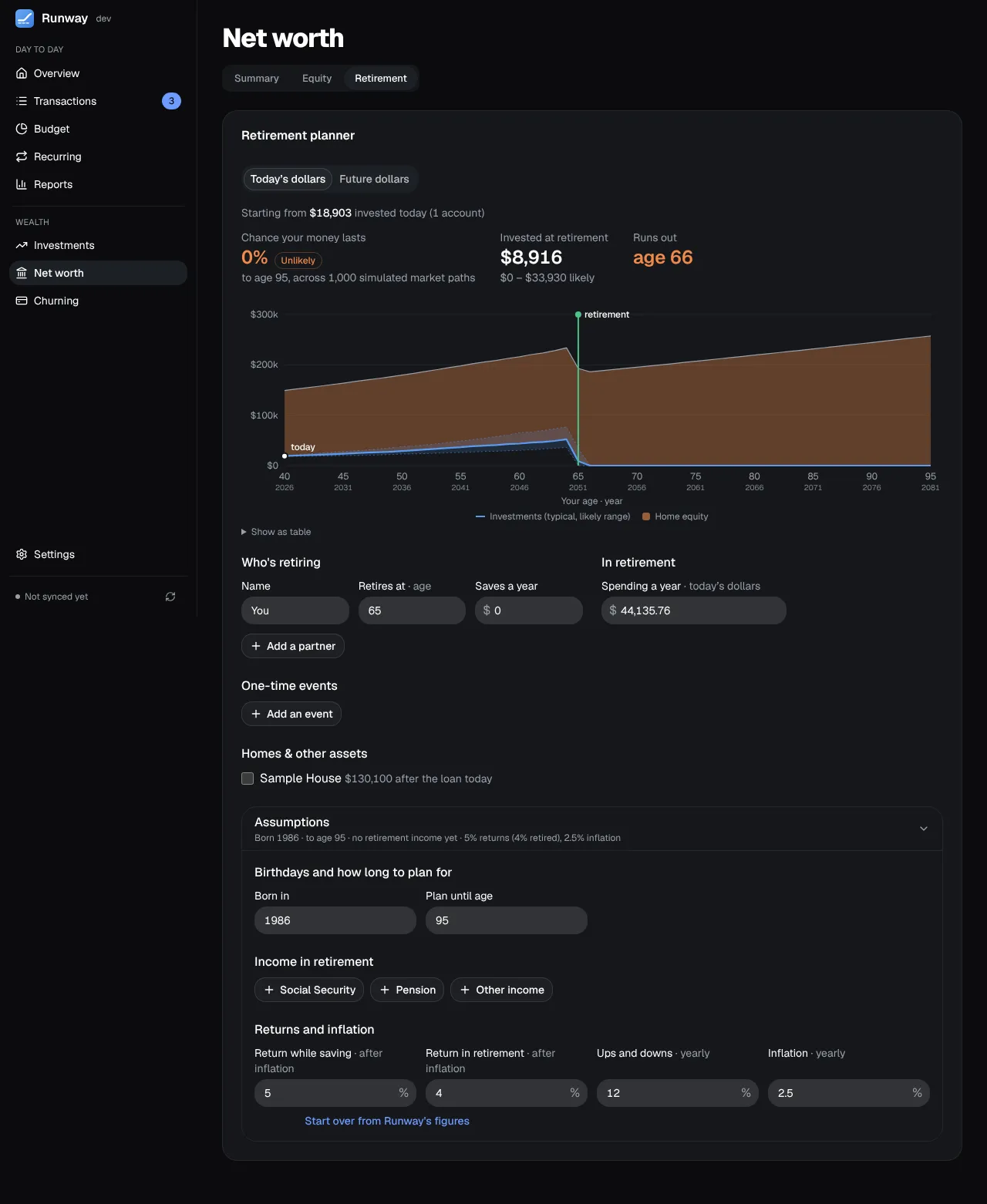The image size is (987, 1204).
Task: Edit the Inflation yearly percentage field
Action: [x=849, y=1093]
